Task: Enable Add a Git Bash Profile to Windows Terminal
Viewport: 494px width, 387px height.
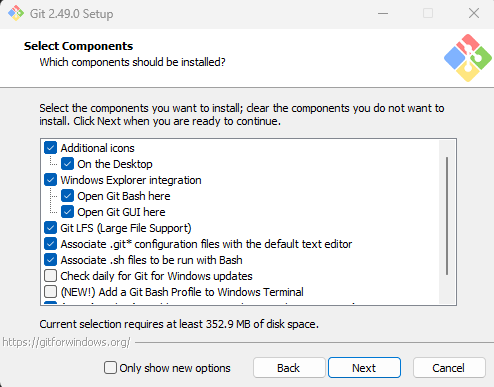Action: 50,292
